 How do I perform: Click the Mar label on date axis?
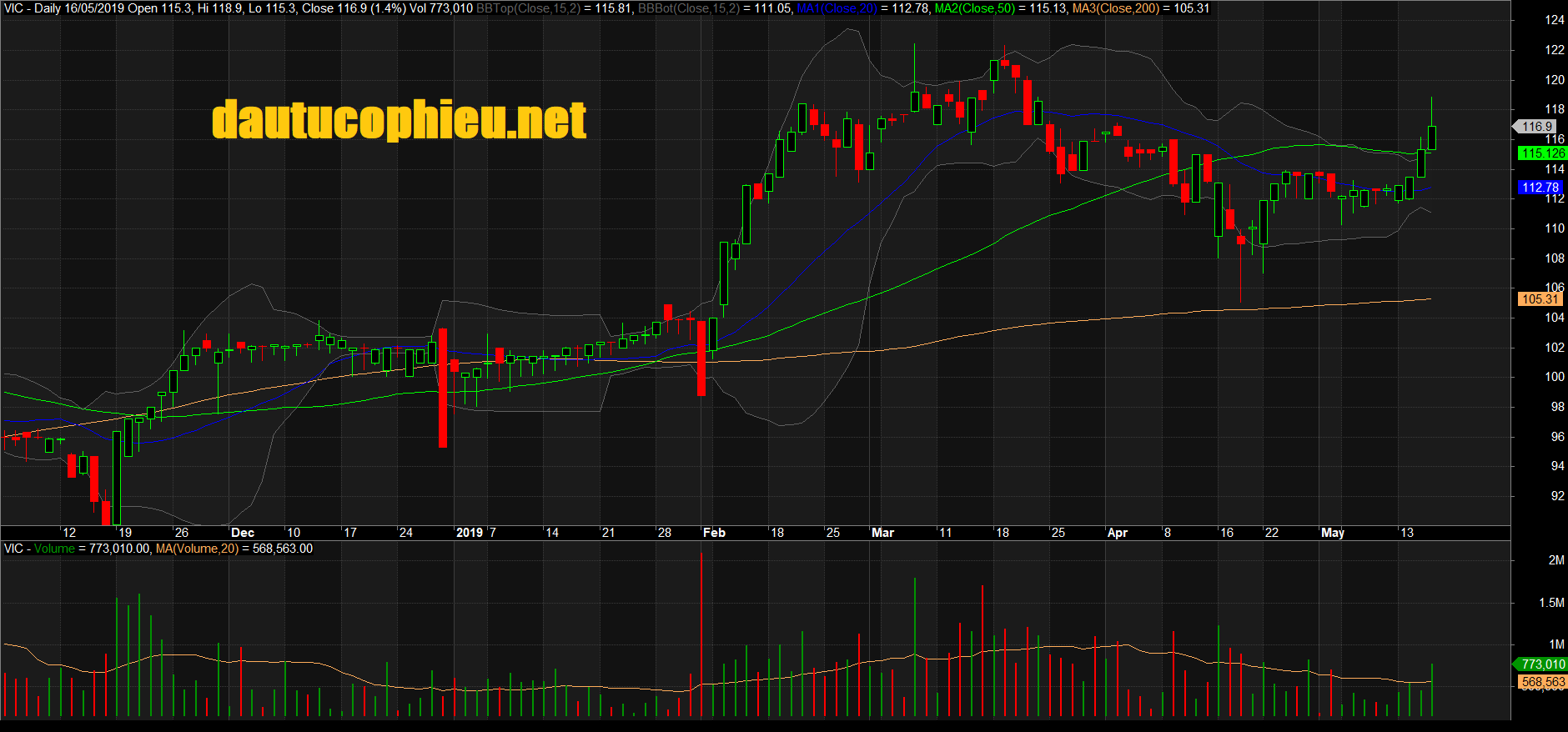[x=882, y=533]
